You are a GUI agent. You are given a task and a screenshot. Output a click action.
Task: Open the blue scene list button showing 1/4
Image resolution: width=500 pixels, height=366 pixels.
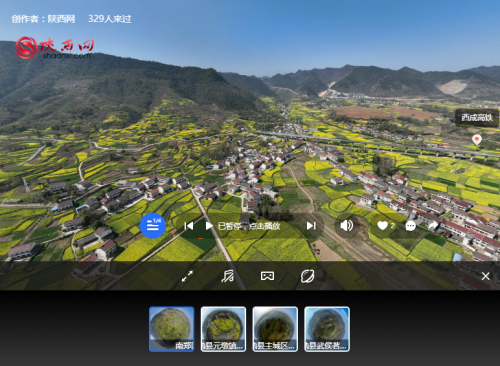[153, 226]
